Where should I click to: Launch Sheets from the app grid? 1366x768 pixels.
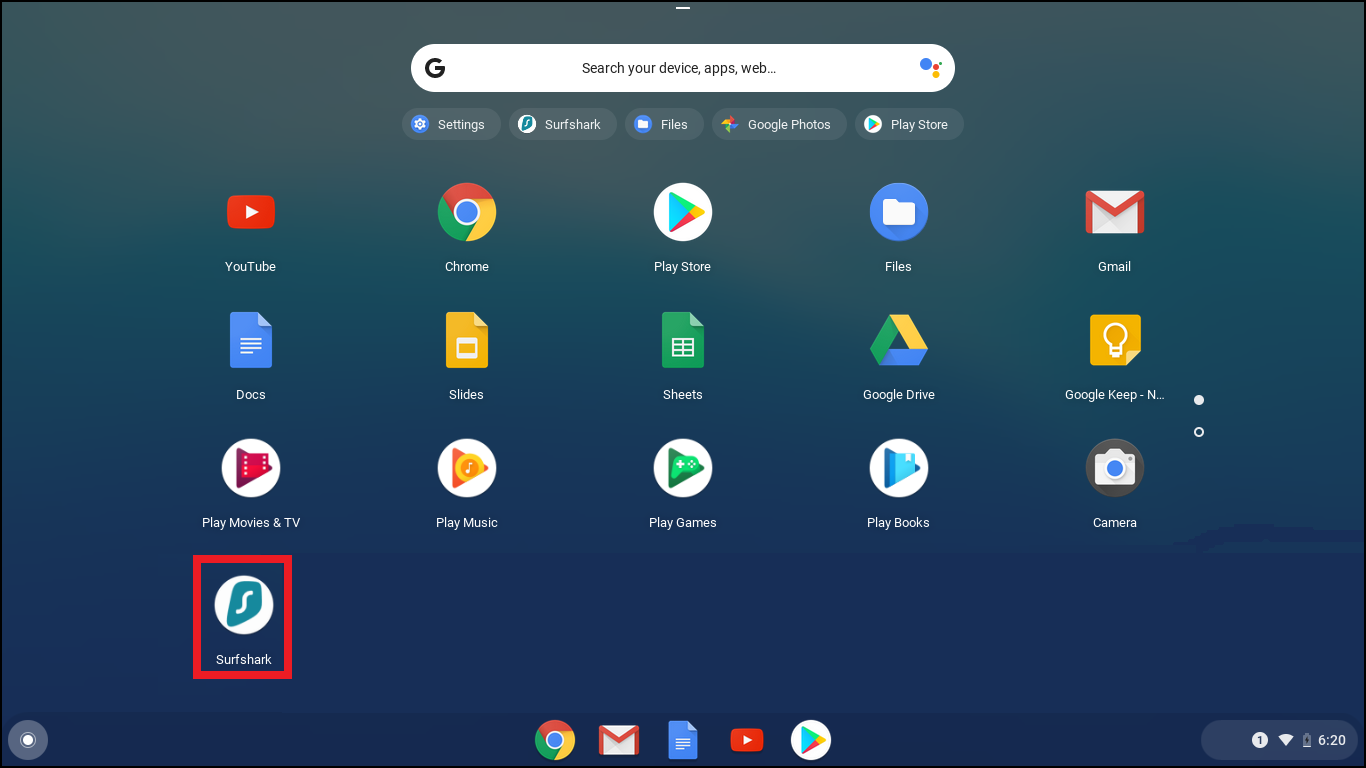click(682, 340)
